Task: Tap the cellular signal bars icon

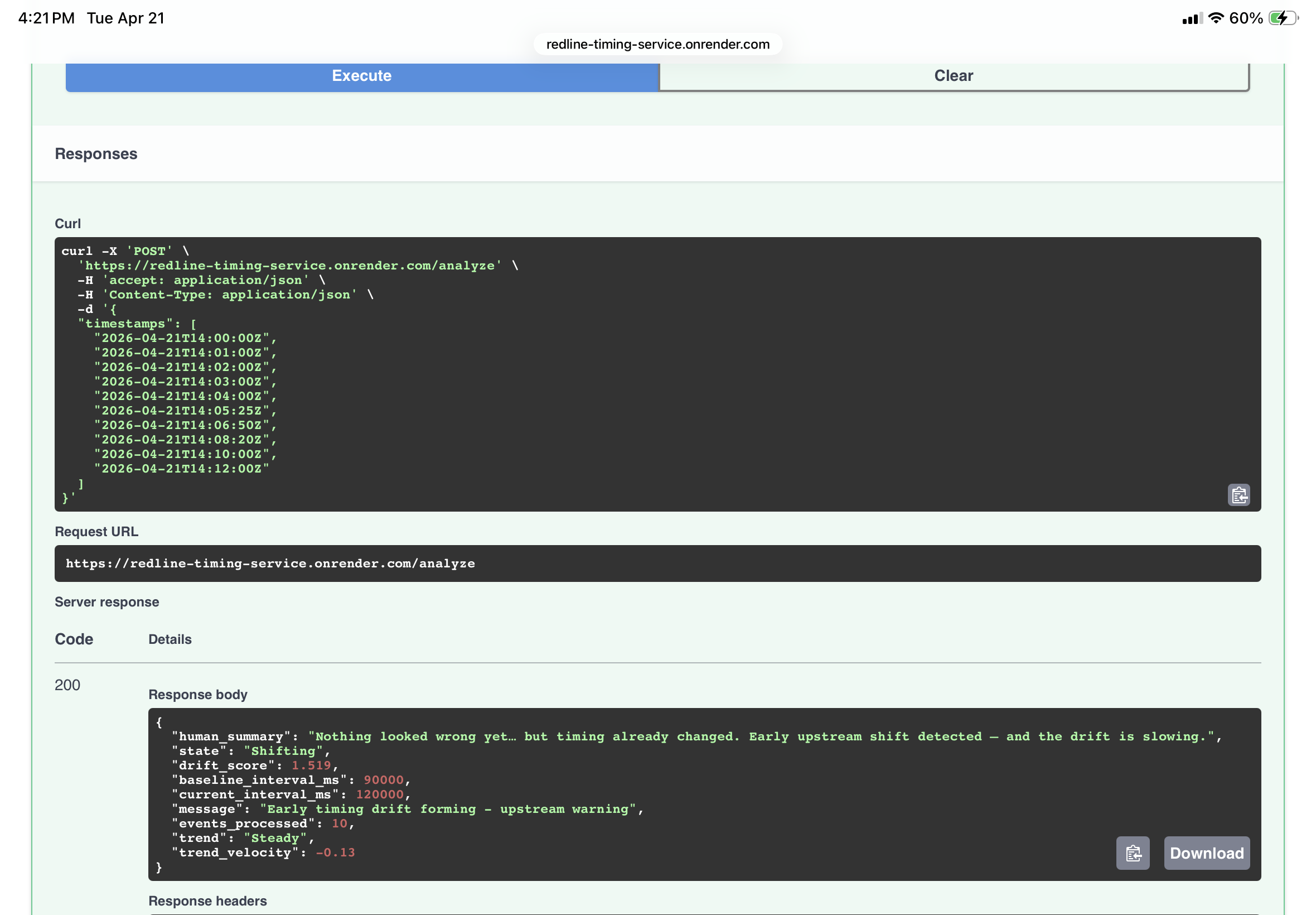Action: (x=1192, y=19)
